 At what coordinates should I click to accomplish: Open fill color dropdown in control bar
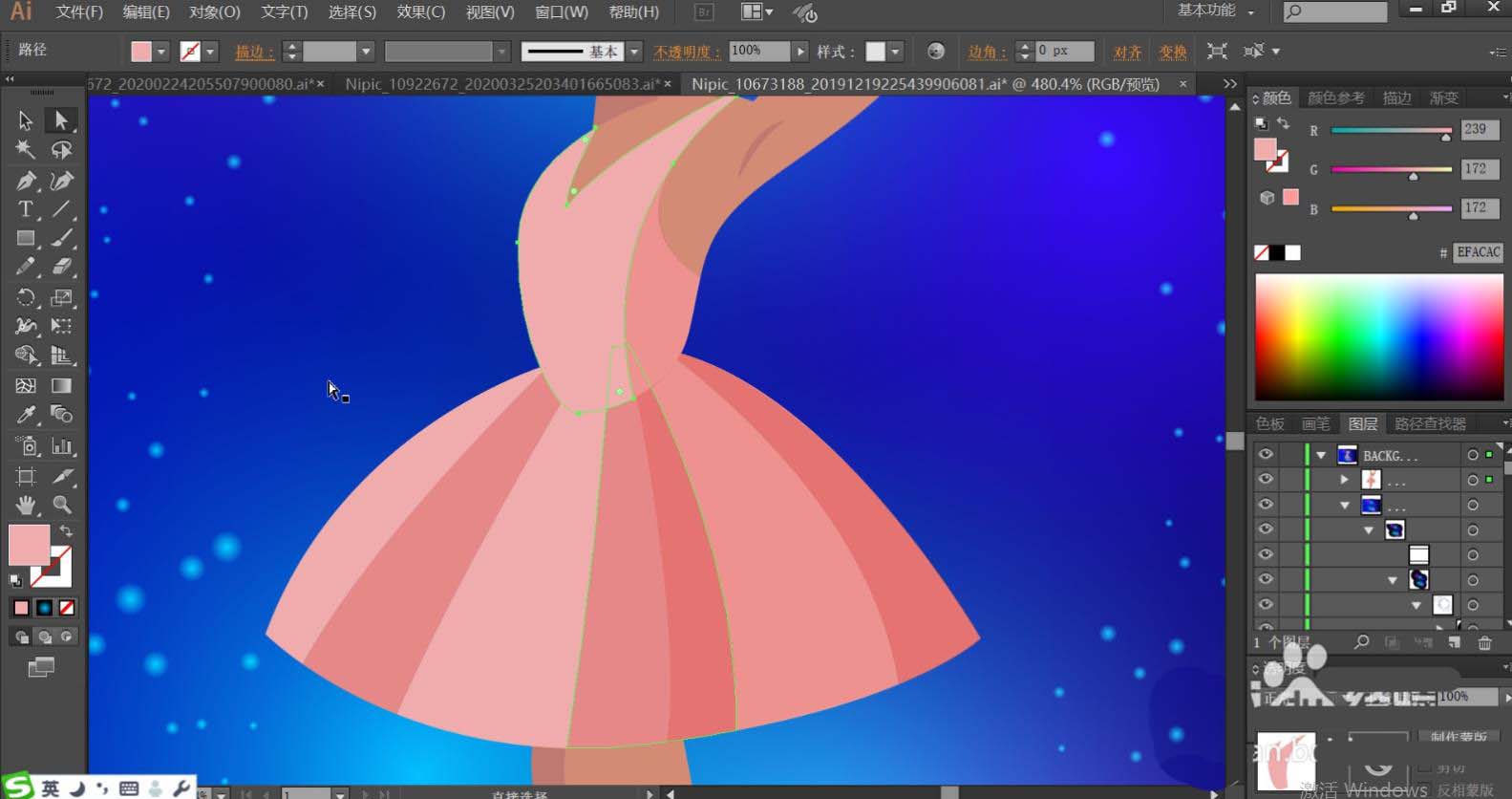pyautogui.click(x=161, y=52)
